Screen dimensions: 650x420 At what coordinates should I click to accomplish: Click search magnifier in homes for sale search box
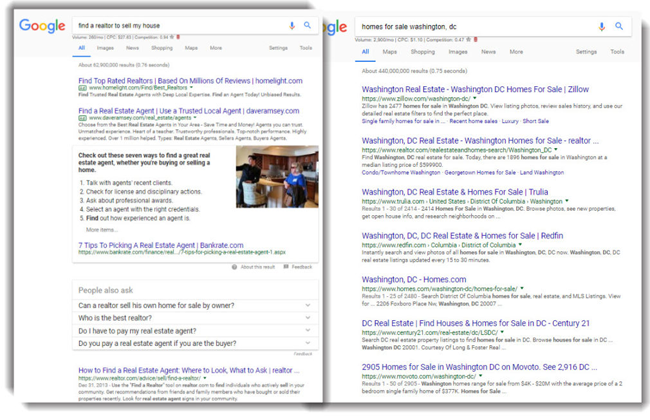tap(619, 26)
